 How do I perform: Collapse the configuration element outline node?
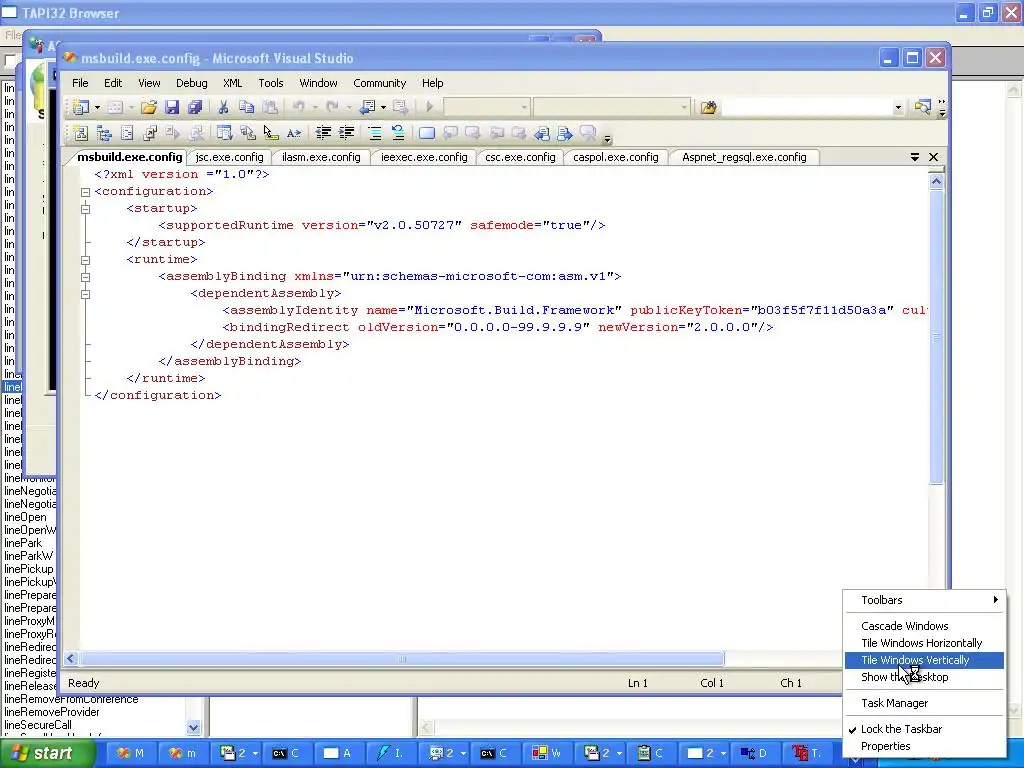pyautogui.click(x=85, y=192)
